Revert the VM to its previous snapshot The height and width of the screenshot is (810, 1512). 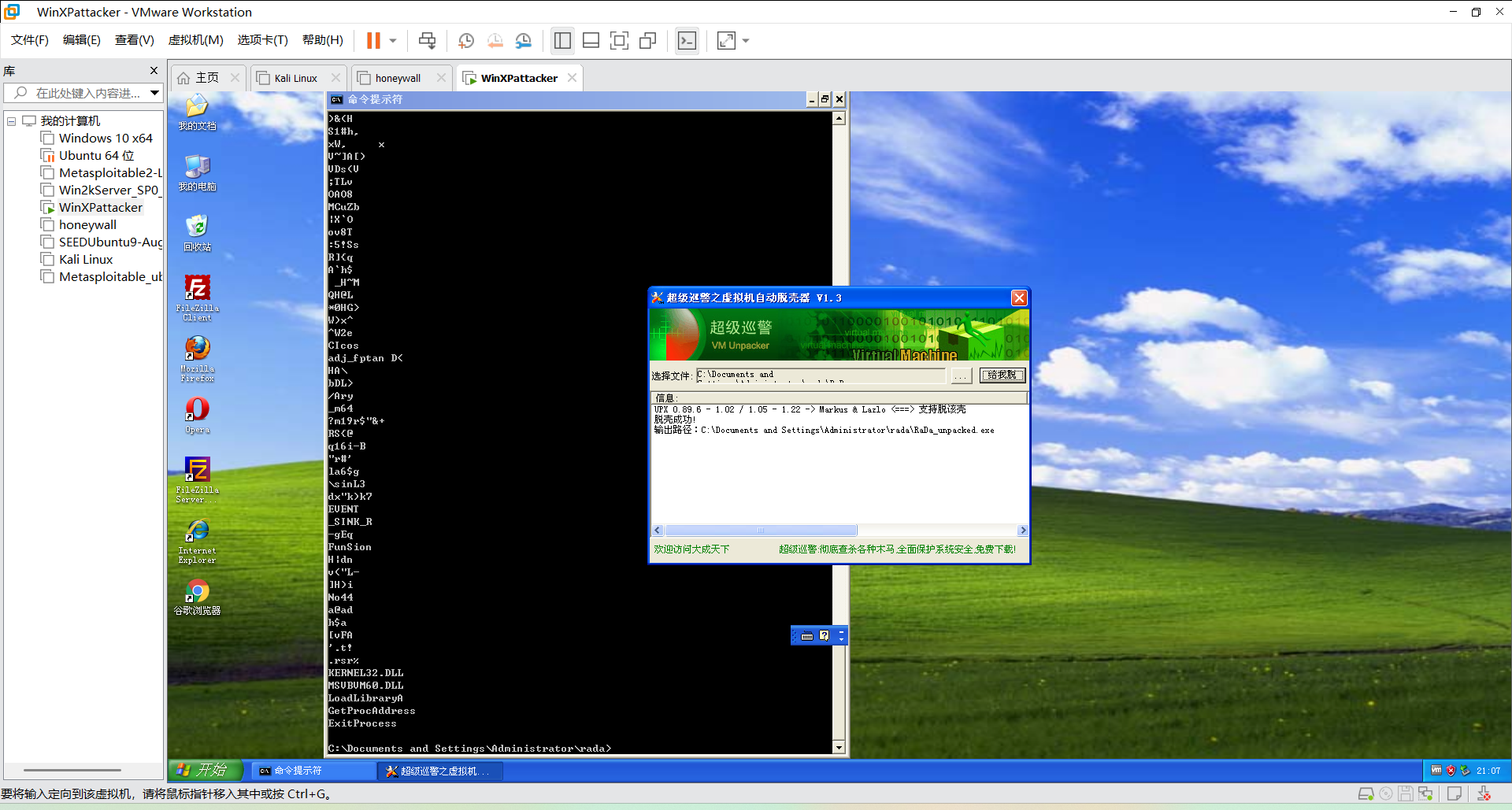(x=495, y=40)
